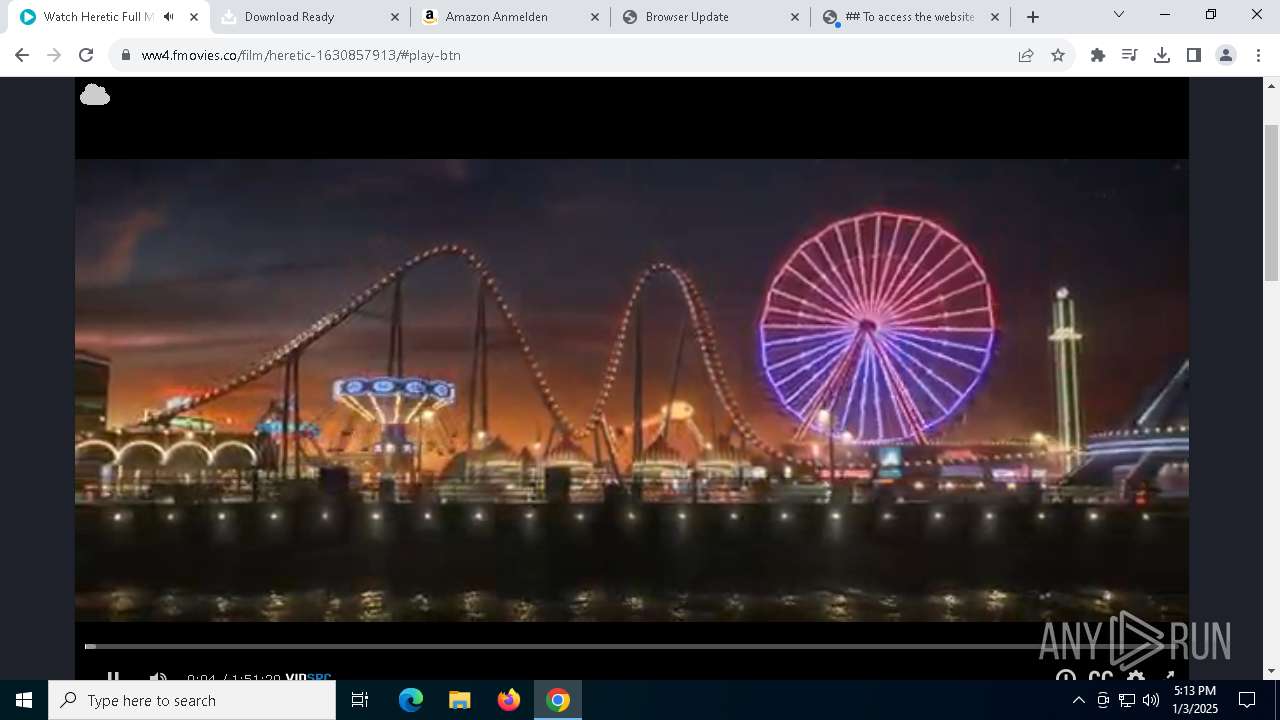Click the Windows search box
Viewport: 1280px width, 720px height.
pyautogui.click(x=192, y=700)
